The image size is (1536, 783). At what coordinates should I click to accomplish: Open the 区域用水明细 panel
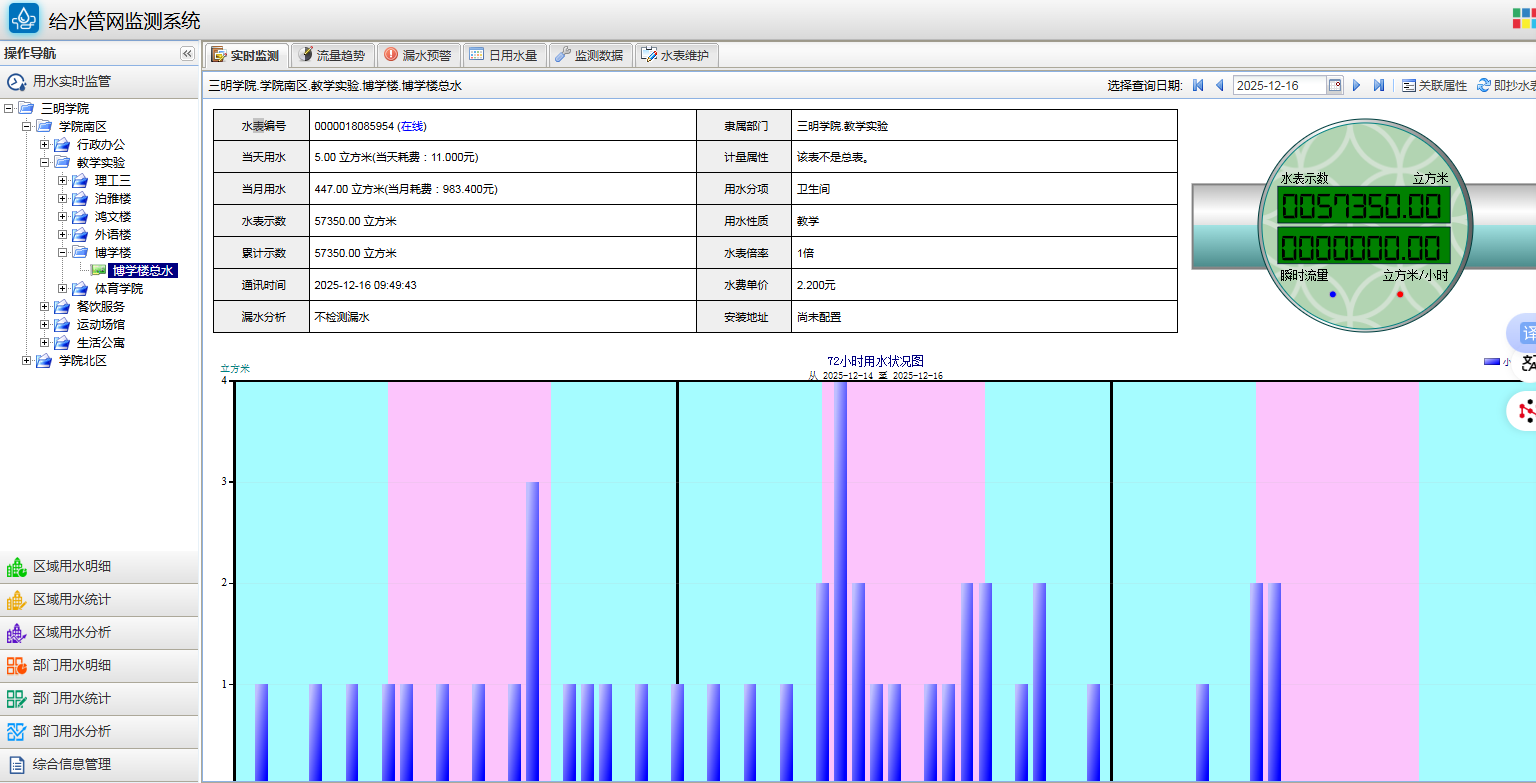pyautogui.click(x=72, y=567)
